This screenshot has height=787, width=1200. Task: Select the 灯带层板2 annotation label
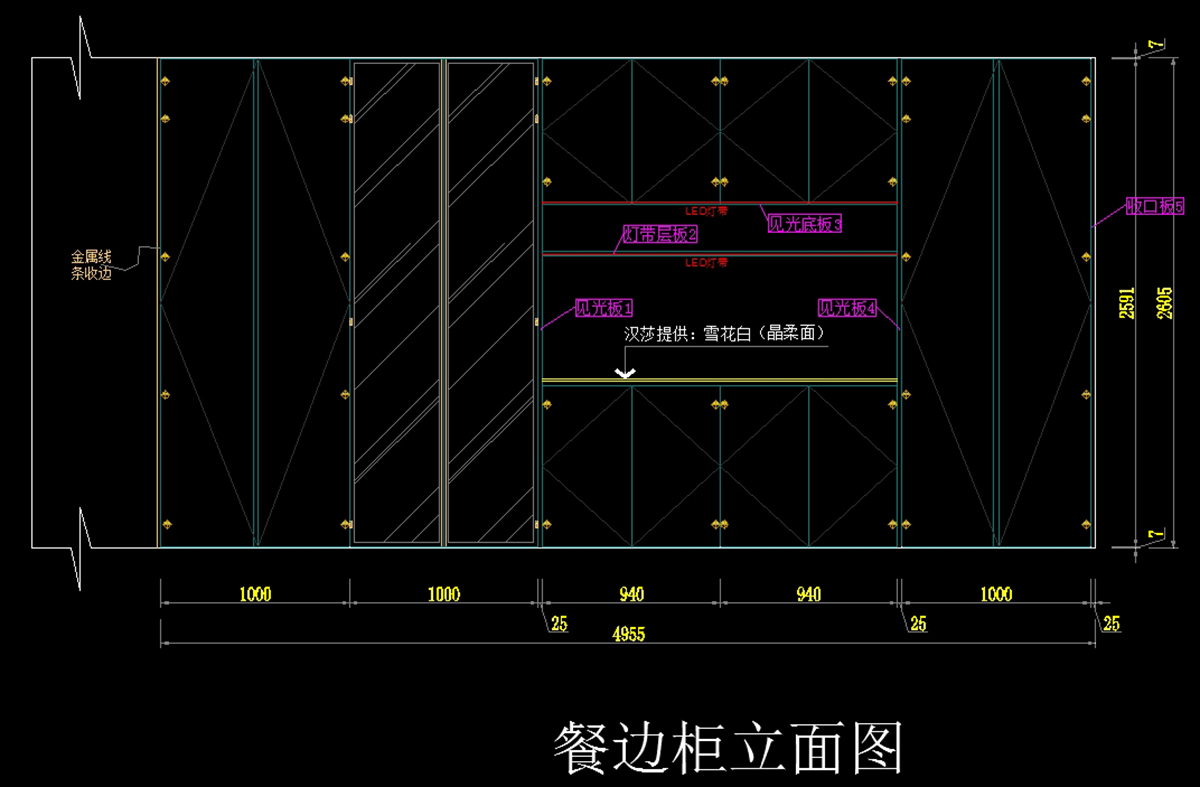click(660, 234)
